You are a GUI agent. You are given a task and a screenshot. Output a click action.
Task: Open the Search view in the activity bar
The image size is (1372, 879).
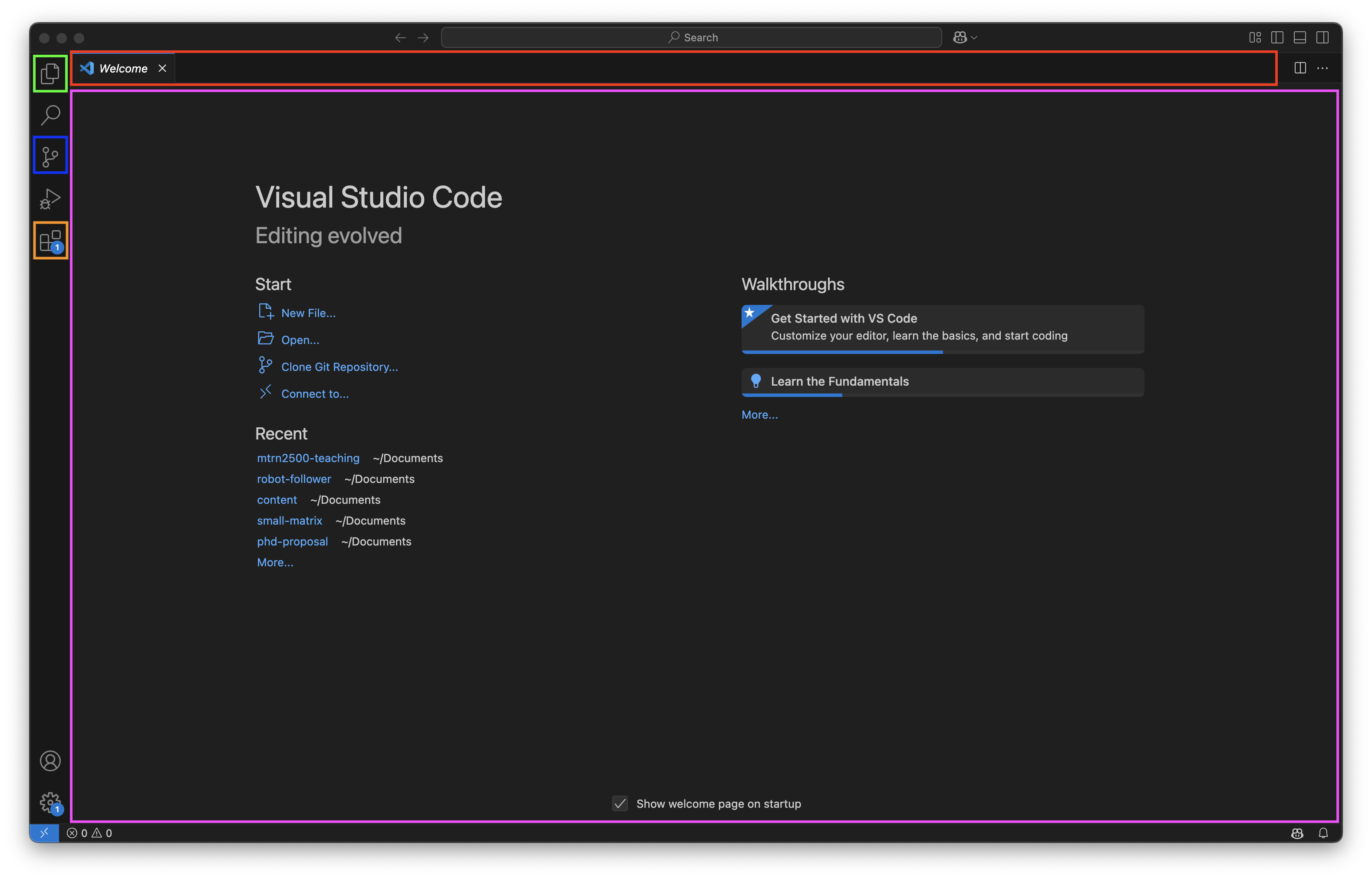tap(50, 115)
